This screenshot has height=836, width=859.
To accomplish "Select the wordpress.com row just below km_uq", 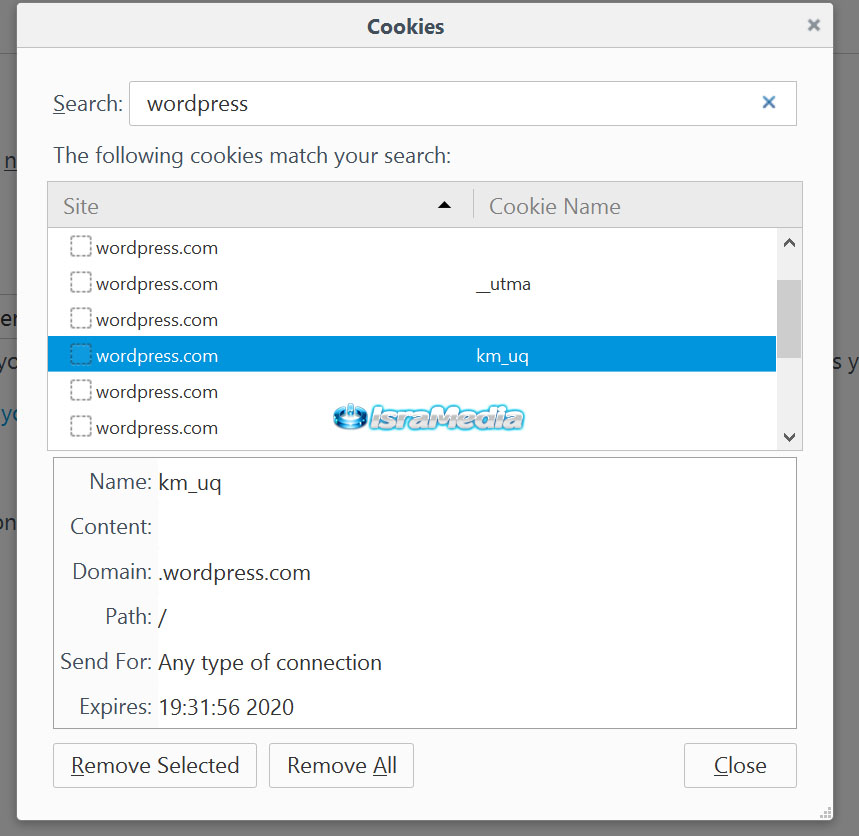I will 300,392.
